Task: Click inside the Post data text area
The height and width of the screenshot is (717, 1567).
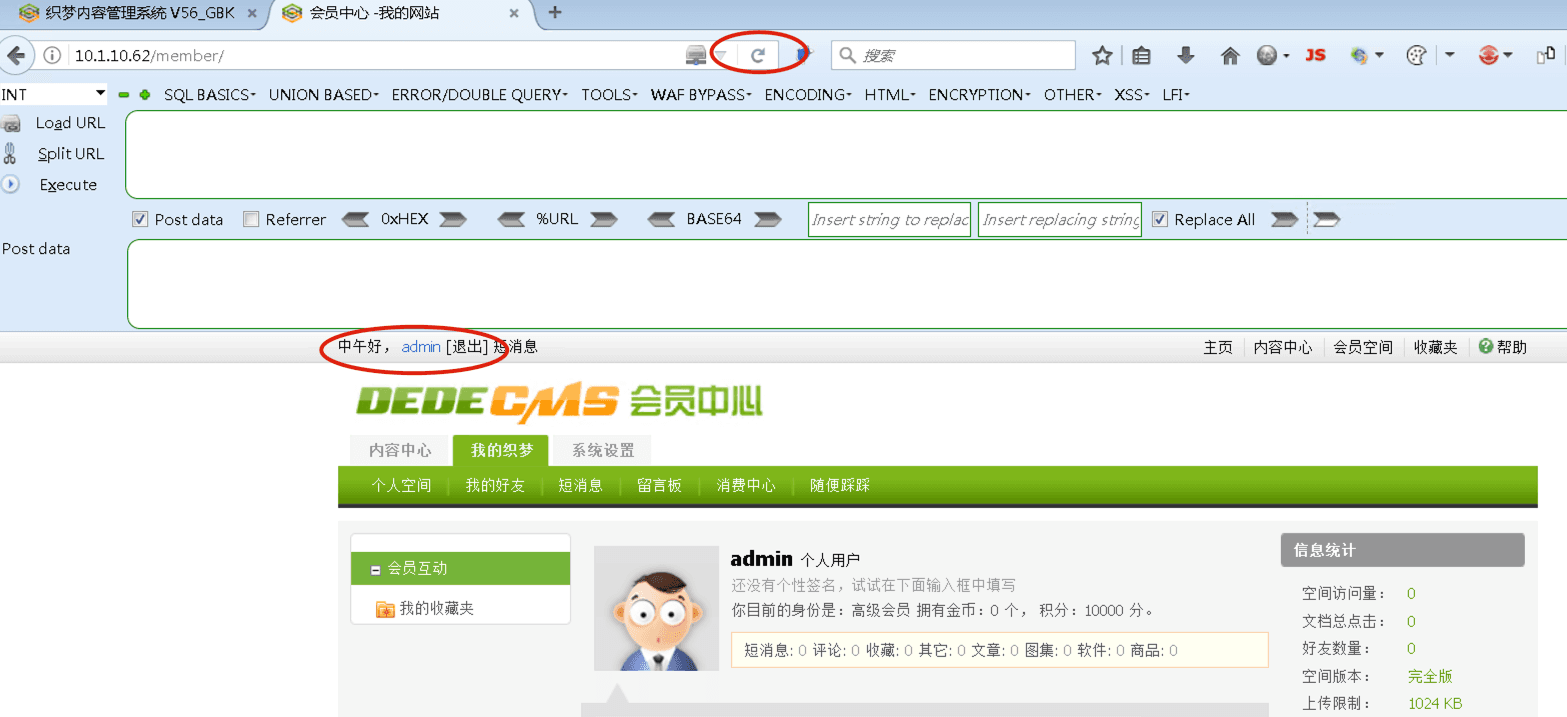Action: (847, 284)
